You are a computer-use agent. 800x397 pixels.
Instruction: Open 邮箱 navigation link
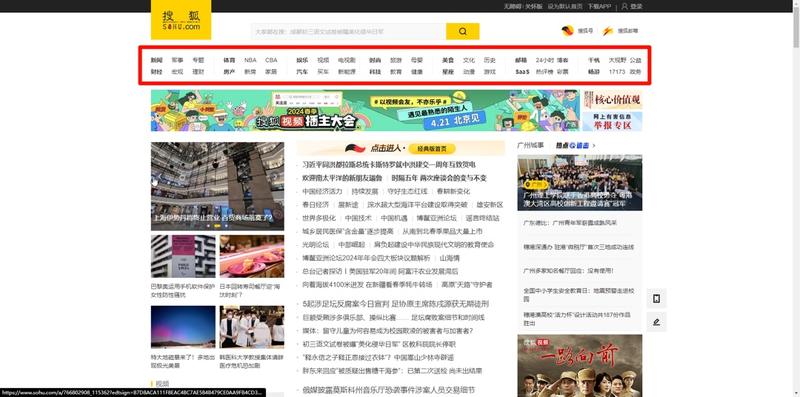pos(520,60)
